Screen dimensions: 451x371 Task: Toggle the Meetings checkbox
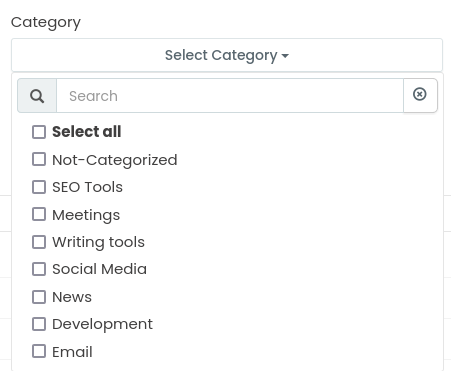(39, 214)
